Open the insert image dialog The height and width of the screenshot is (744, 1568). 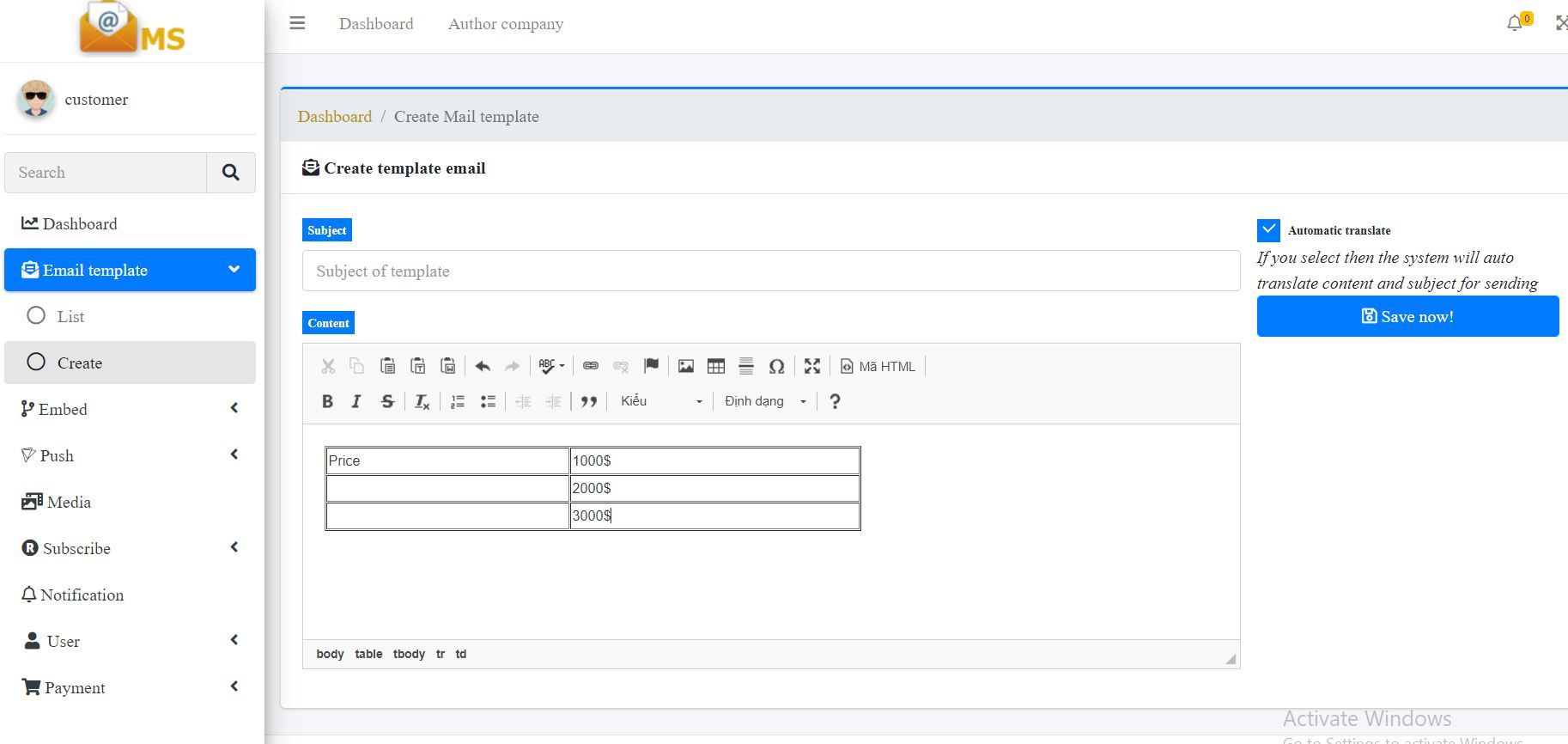click(685, 366)
